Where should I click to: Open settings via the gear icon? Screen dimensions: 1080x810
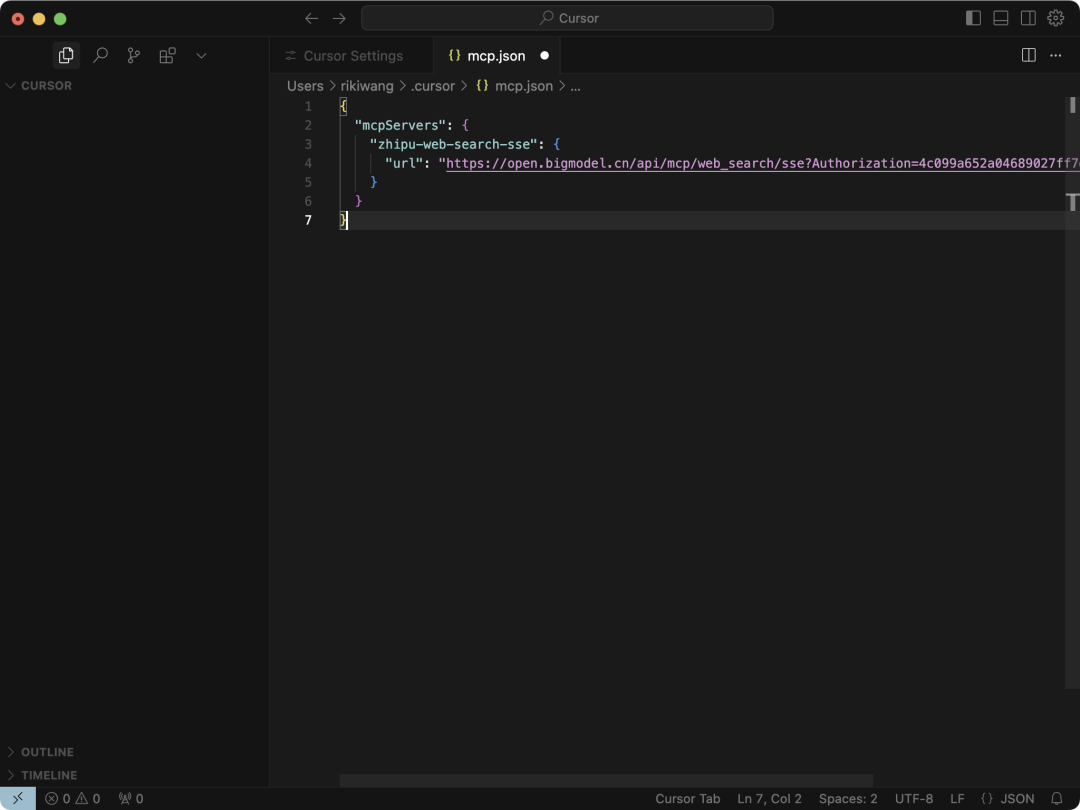(1056, 18)
